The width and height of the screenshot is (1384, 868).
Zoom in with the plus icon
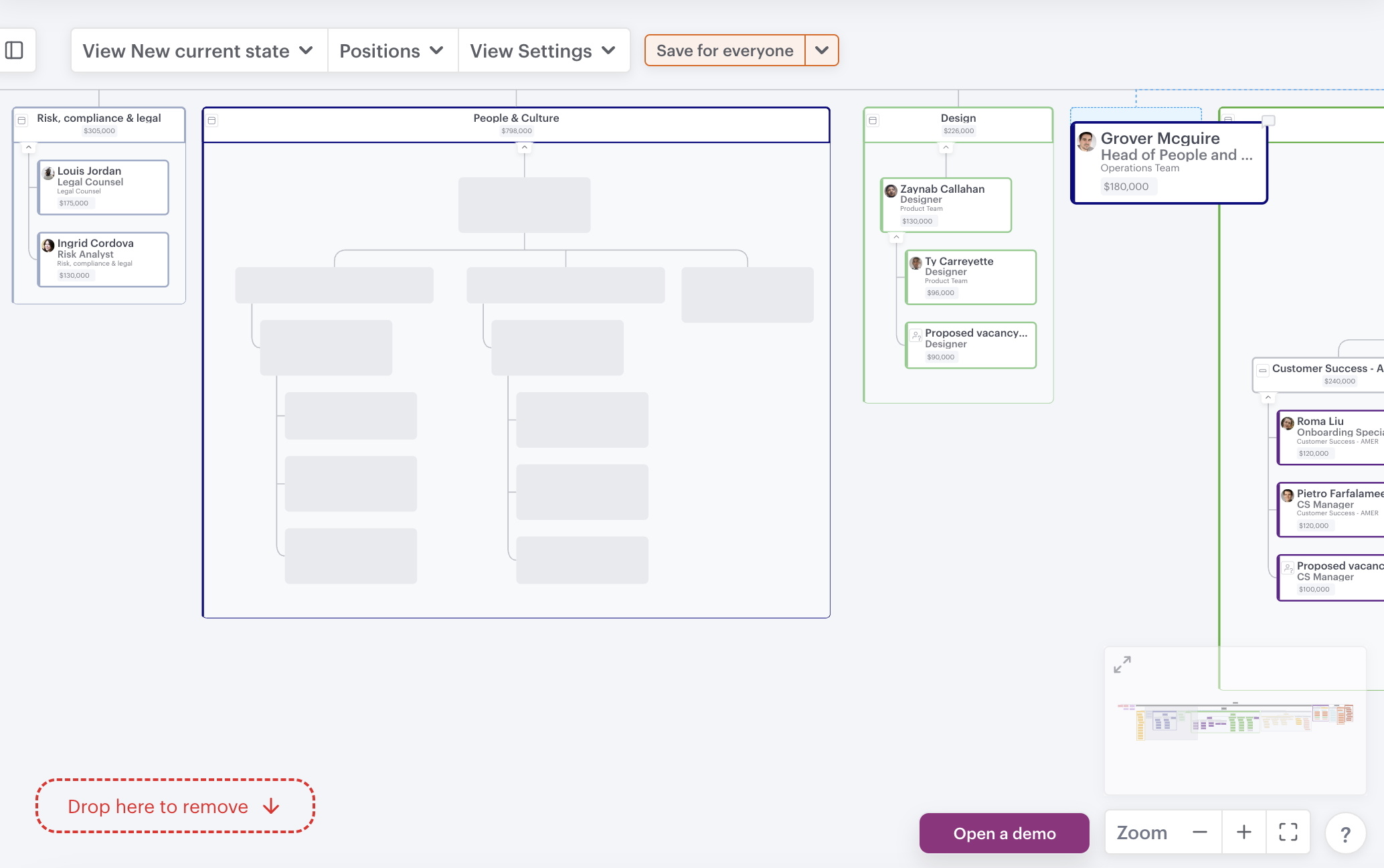(1243, 832)
